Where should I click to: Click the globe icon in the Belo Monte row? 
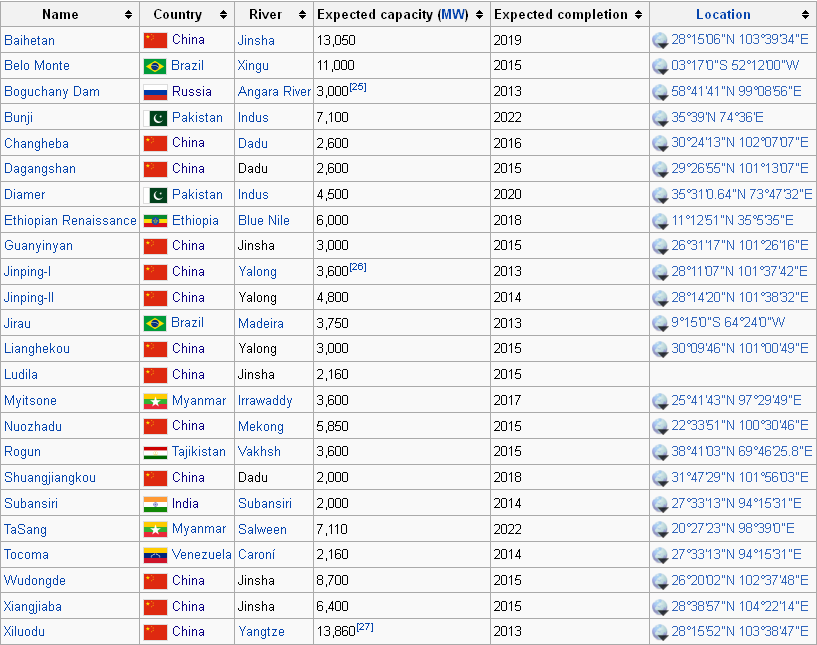660,66
